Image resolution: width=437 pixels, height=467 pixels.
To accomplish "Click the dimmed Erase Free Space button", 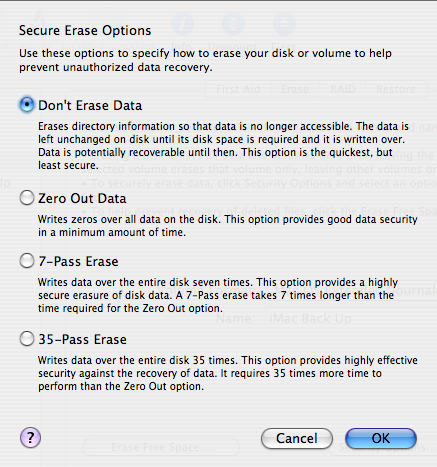I will tap(161, 447).
